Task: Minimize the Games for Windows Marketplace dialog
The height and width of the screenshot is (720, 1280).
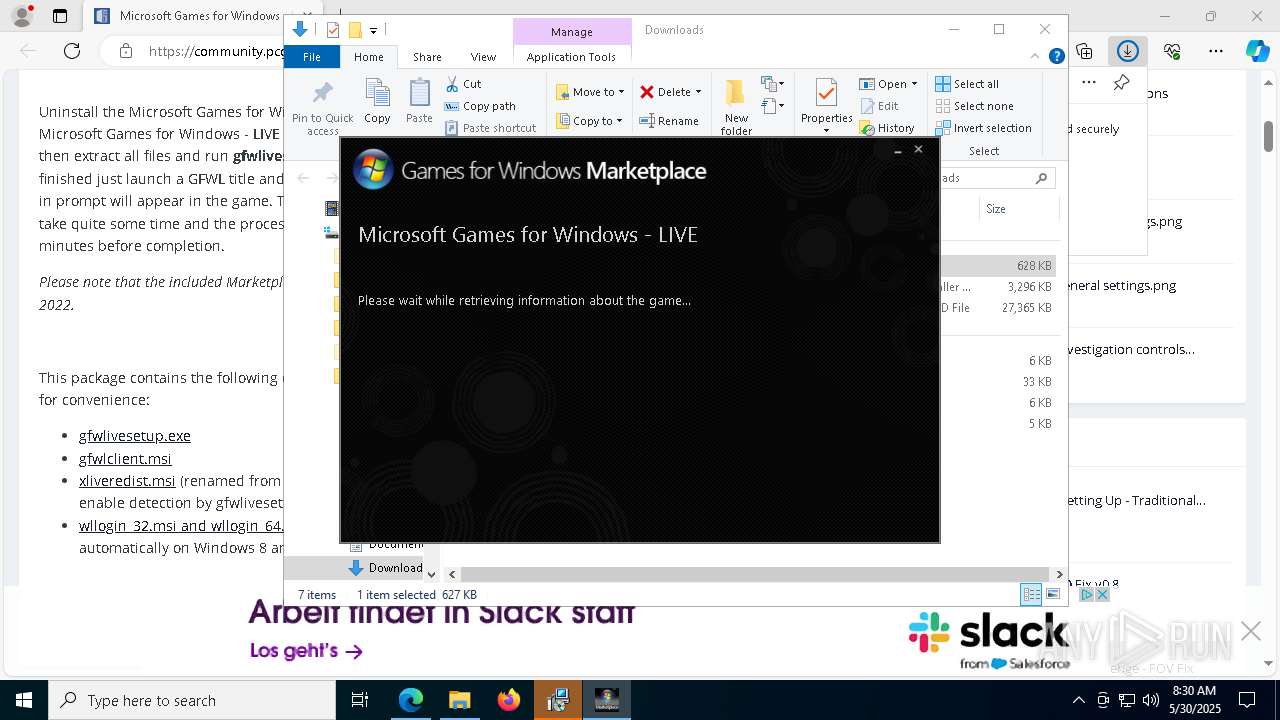Action: 898,150
